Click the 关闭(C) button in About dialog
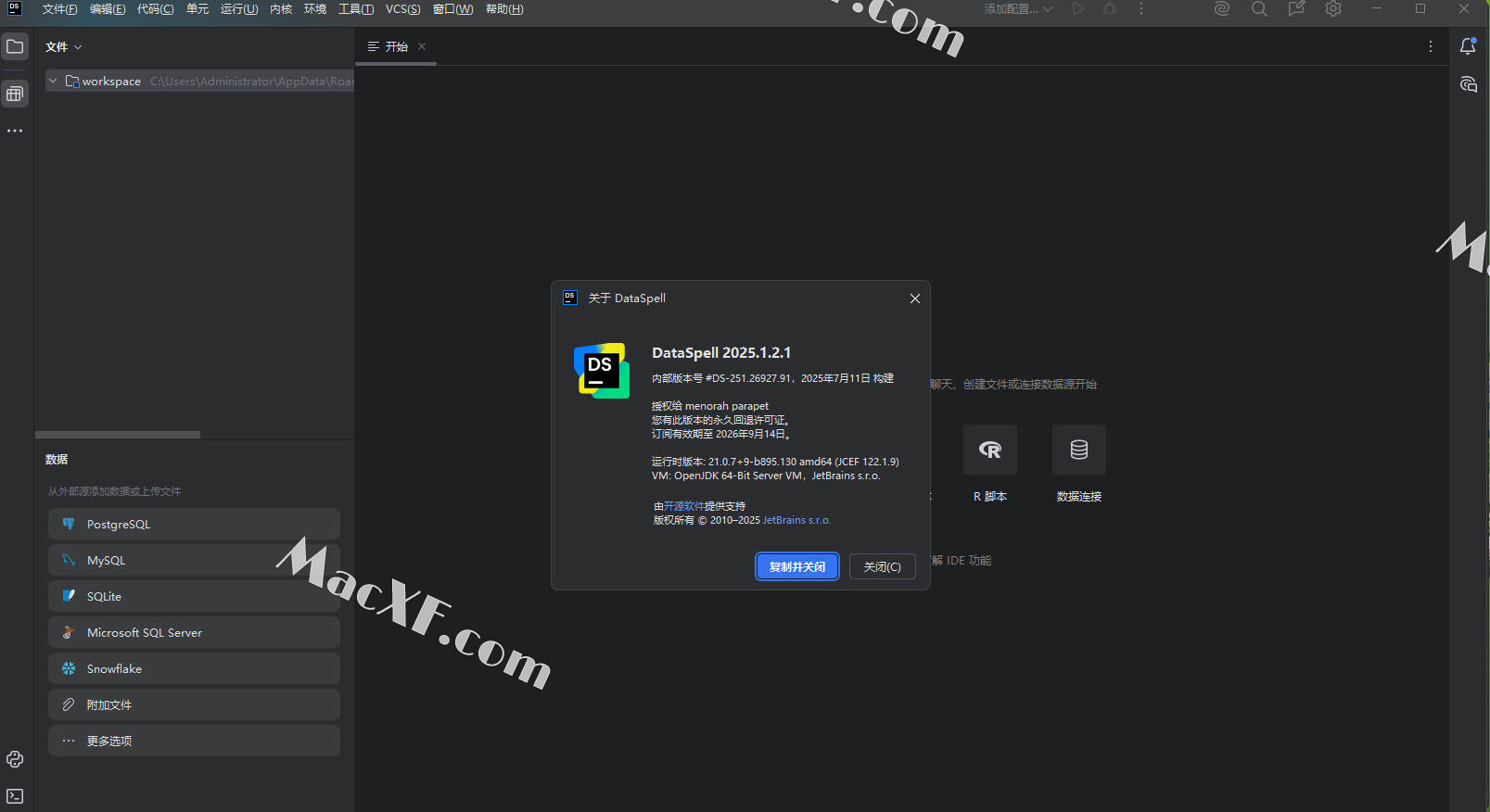Image resolution: width=1490 pixels, height=812 pixels. pos(883,566)
